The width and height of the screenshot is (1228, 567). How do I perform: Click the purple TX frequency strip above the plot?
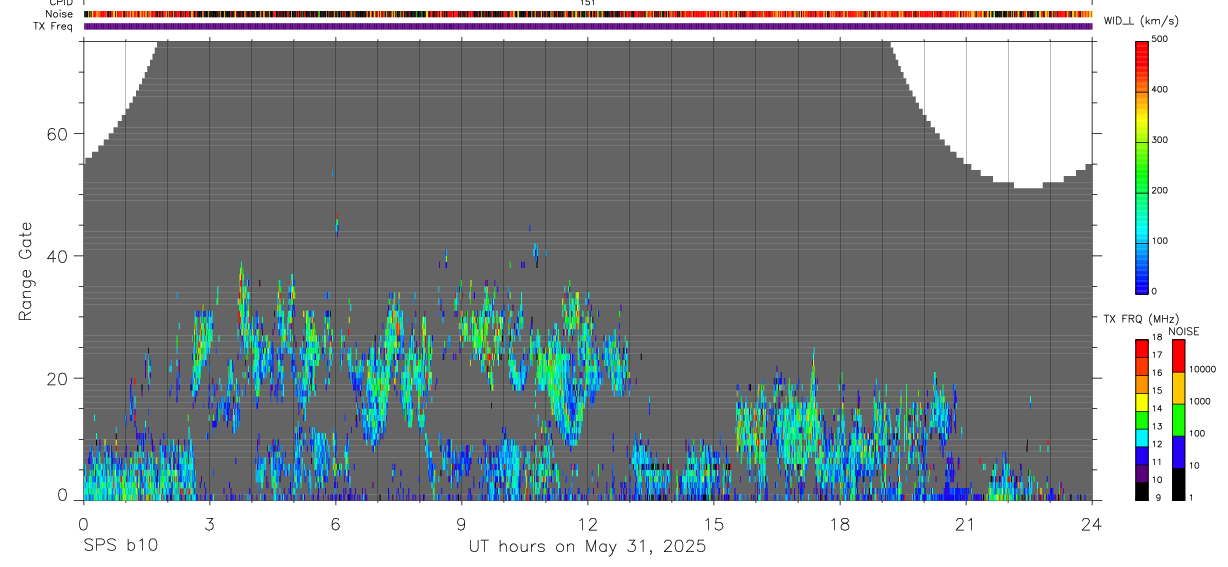[x=588, y=26]
